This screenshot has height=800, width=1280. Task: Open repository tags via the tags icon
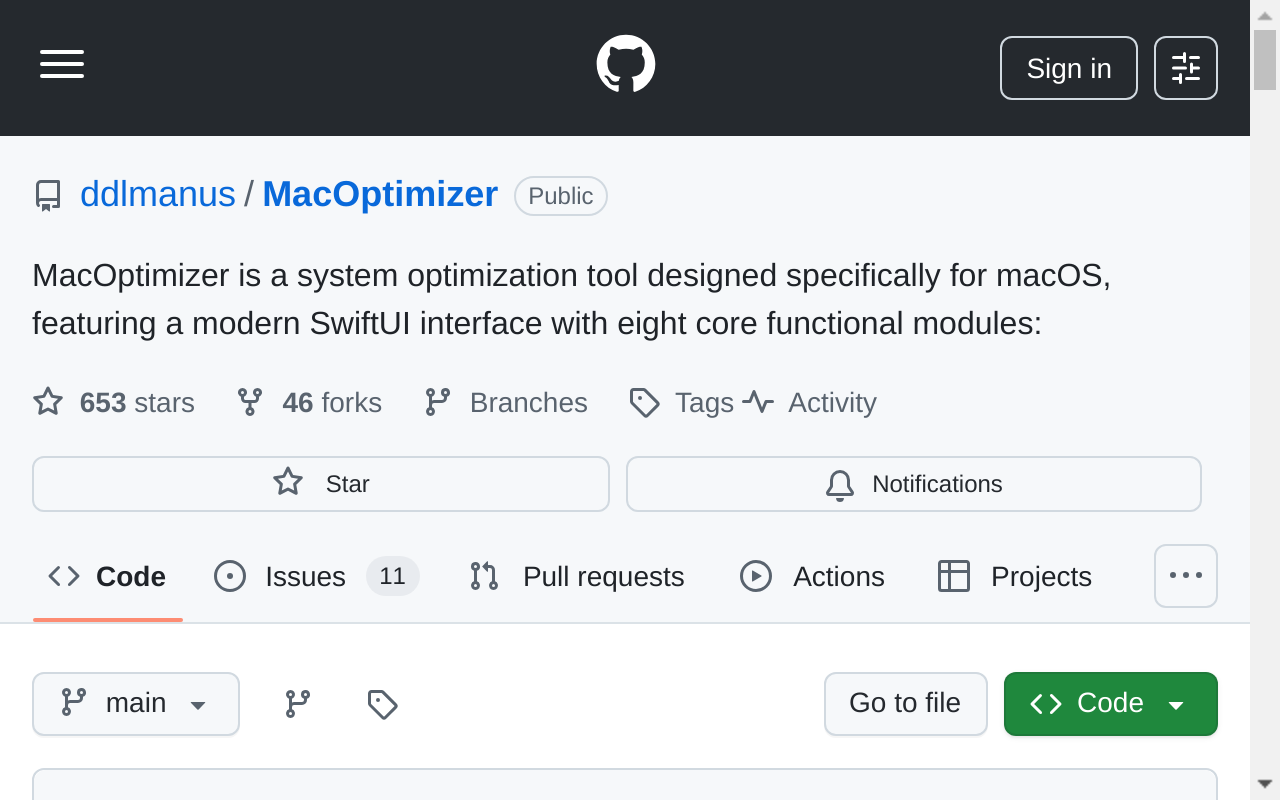(x=644, y=402)
